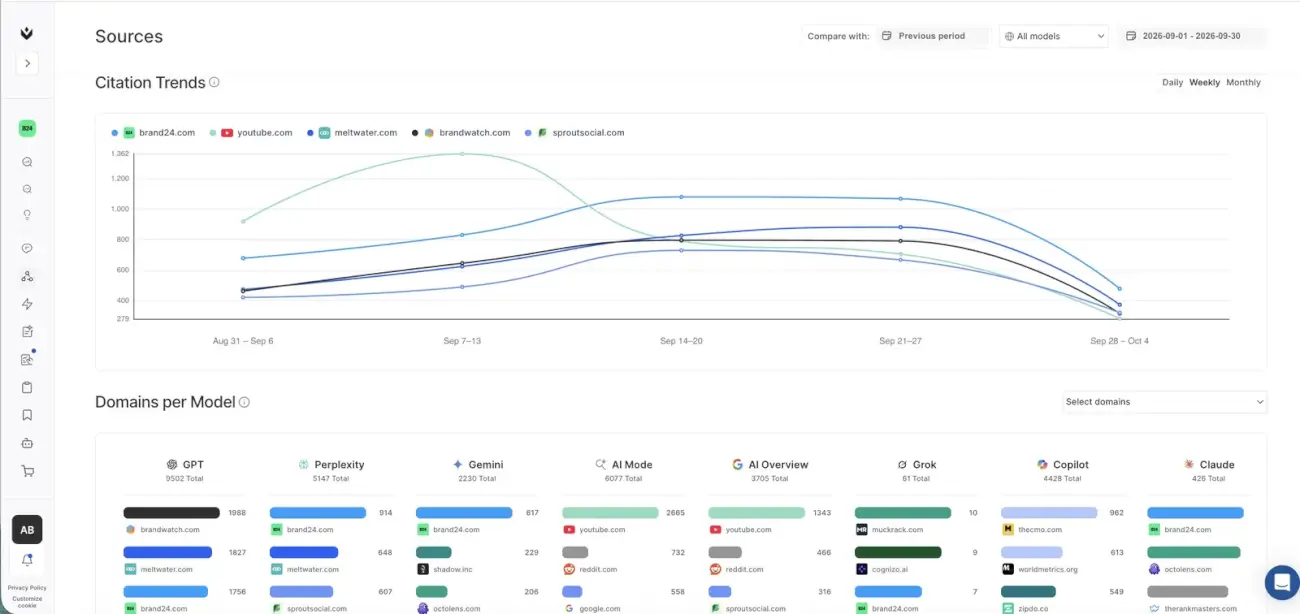Click the black brandwatch.com bar under GPT
Screen dimensions: 1300x614
click(172, 512)
